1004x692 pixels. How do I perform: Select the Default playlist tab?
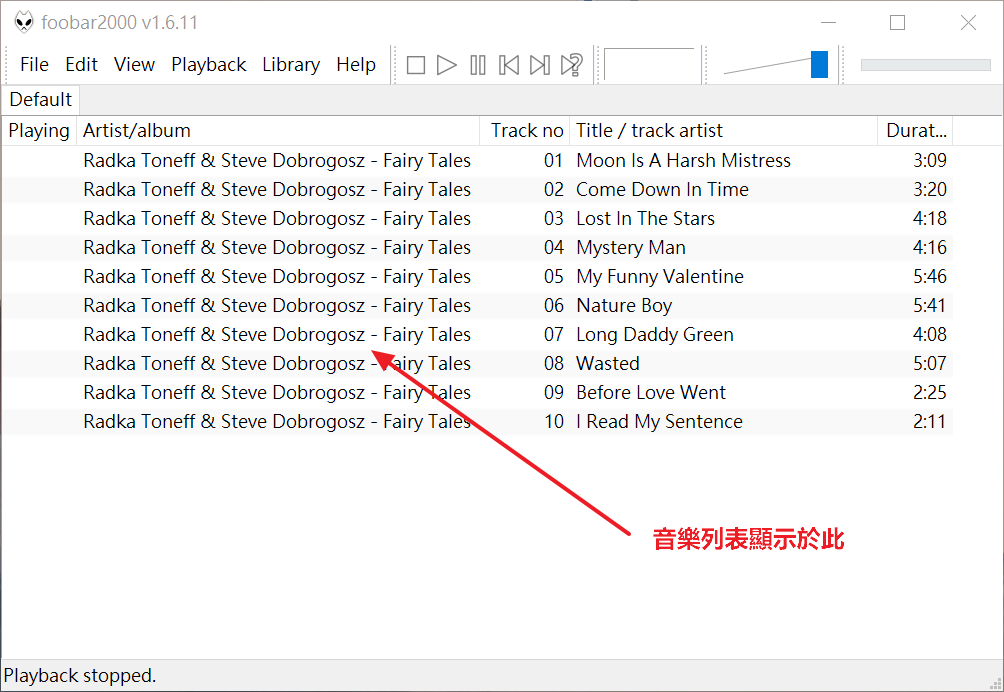coord(40,100)
